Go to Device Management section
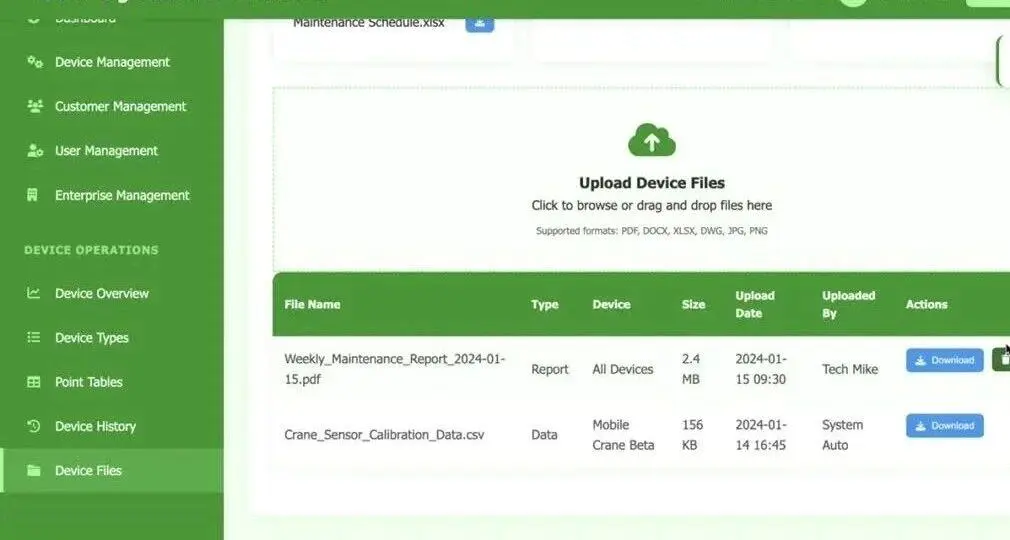 pos(112,62)
